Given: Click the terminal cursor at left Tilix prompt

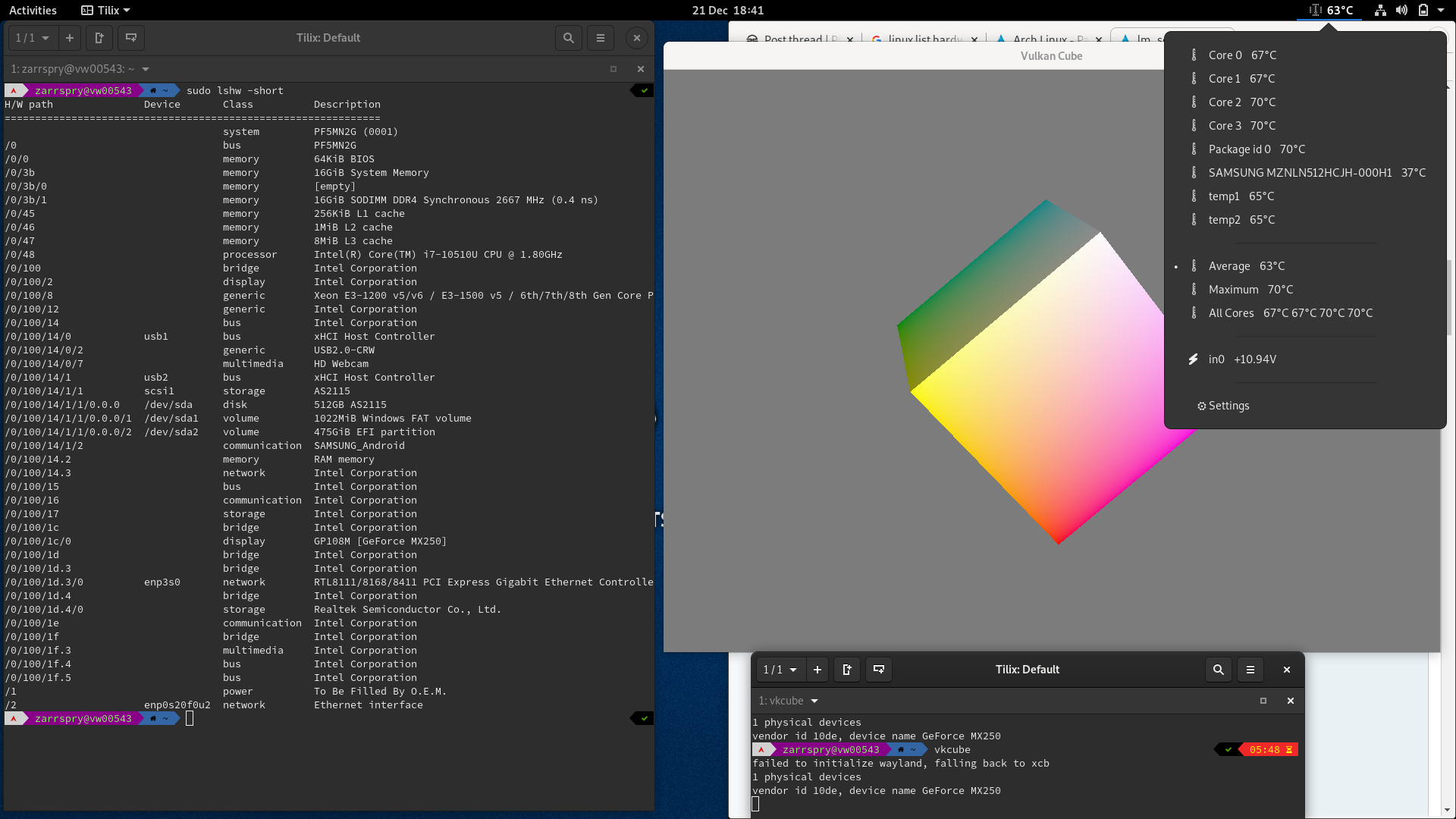Looking at the screenshot, I should click(190, 719).
